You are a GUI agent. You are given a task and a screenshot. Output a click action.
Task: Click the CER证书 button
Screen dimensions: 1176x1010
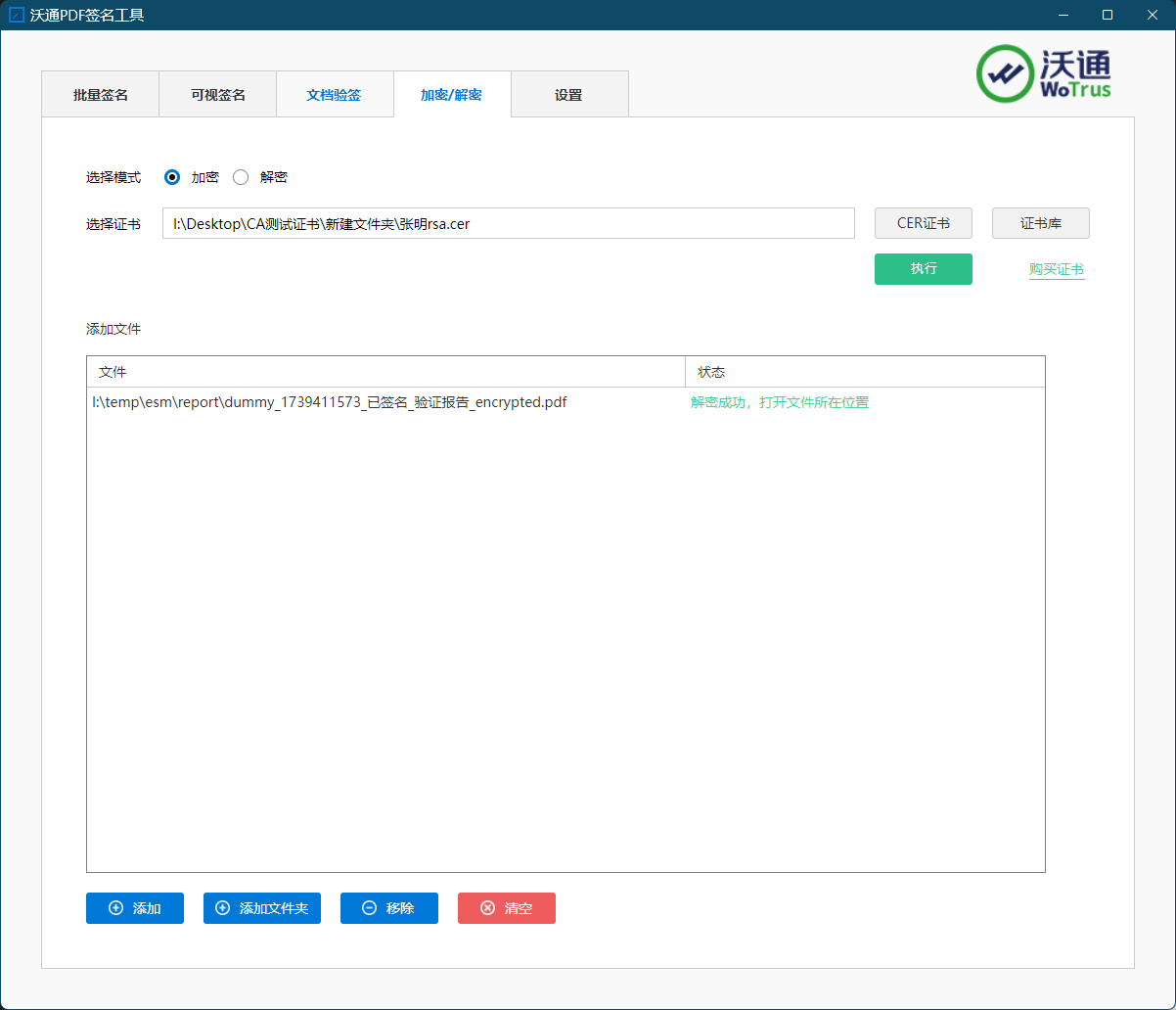pos(923,223)
